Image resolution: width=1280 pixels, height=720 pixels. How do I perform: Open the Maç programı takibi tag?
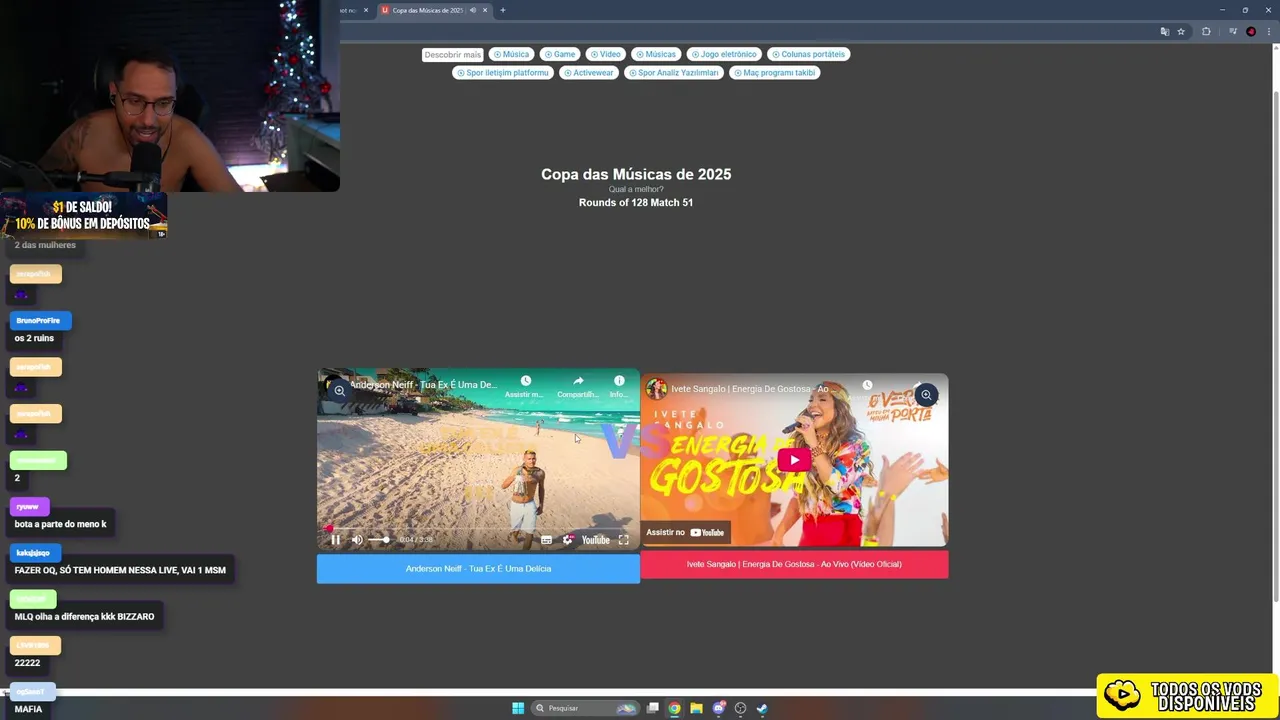(x=774, y=73)
